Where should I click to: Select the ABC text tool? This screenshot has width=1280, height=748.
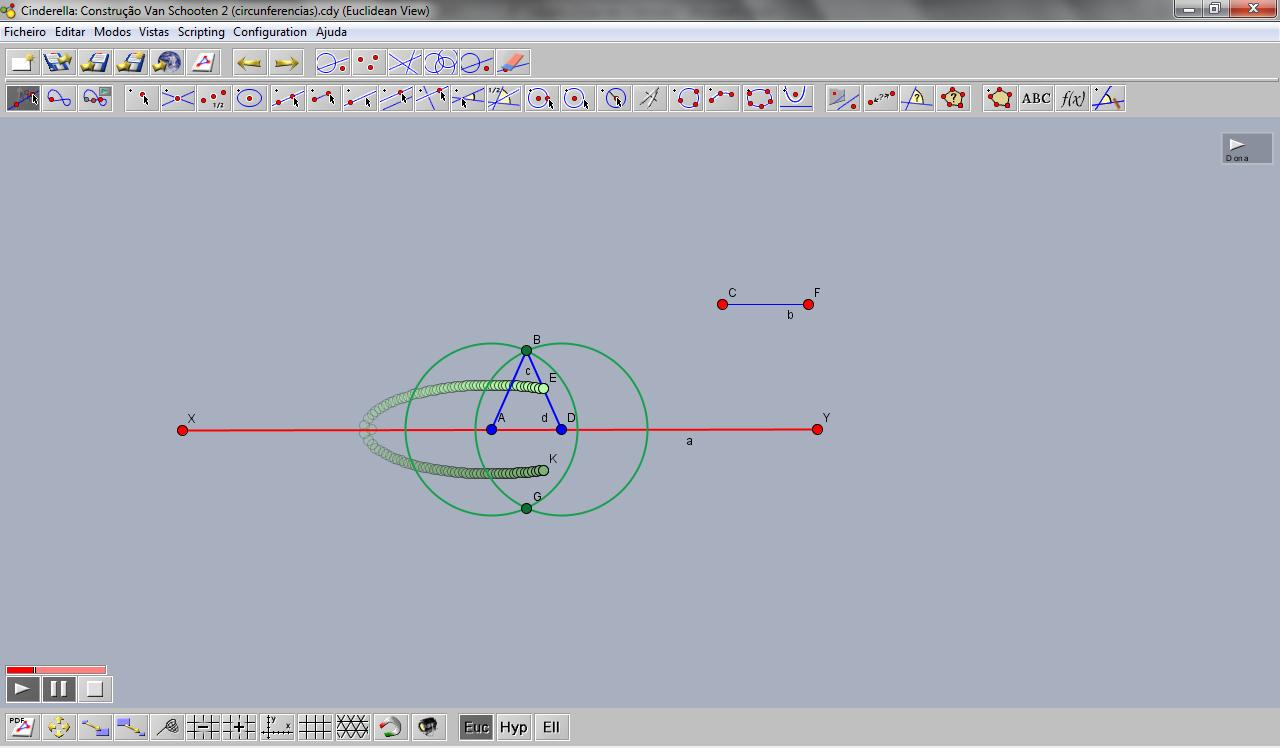(1036, 98)
